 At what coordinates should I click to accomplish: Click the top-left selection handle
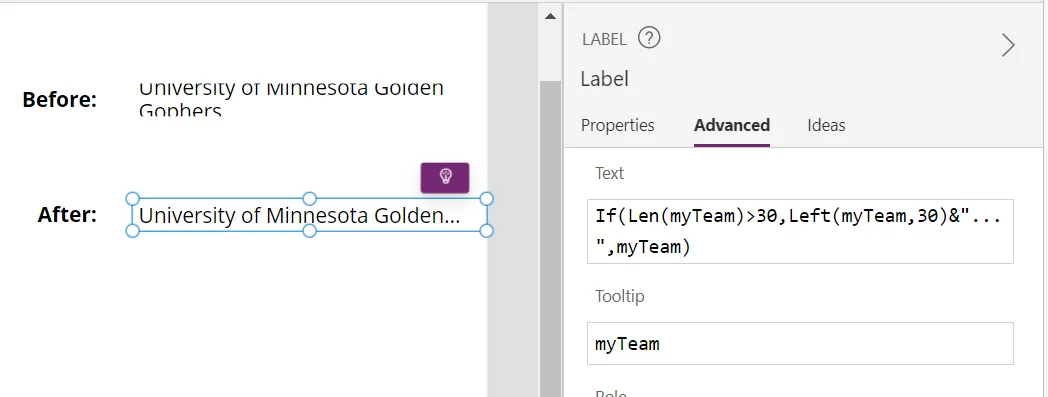pos(132,198)
